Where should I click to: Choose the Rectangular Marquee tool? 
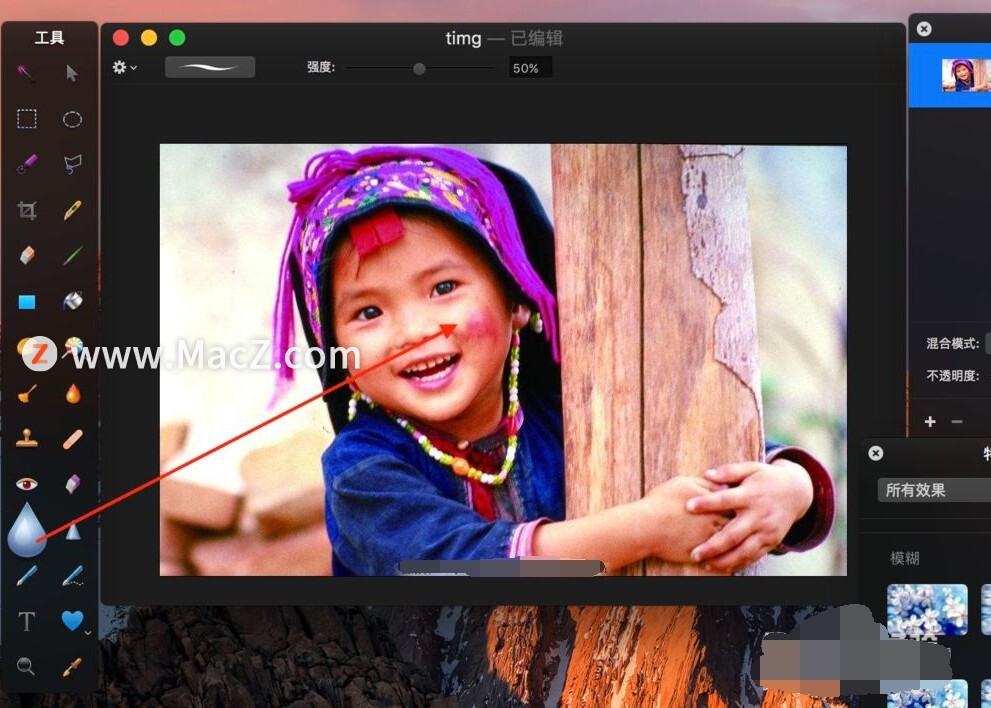(27, 119)
